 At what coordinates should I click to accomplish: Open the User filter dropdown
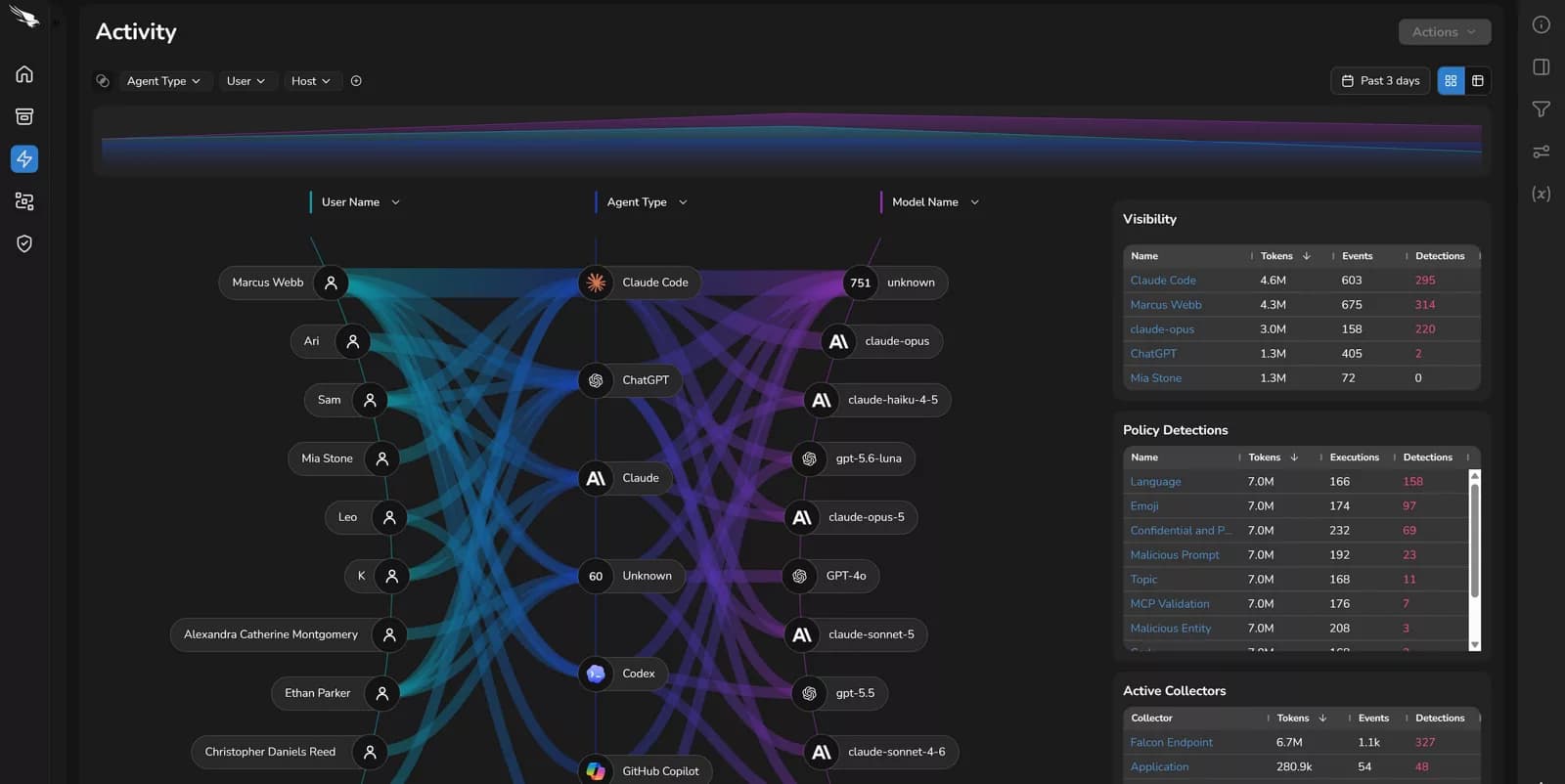[246, 81]
